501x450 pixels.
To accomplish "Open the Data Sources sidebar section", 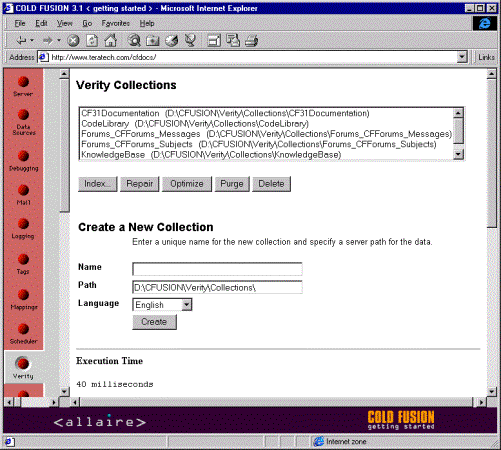I will pyautogui.click(x=23, y=122).
